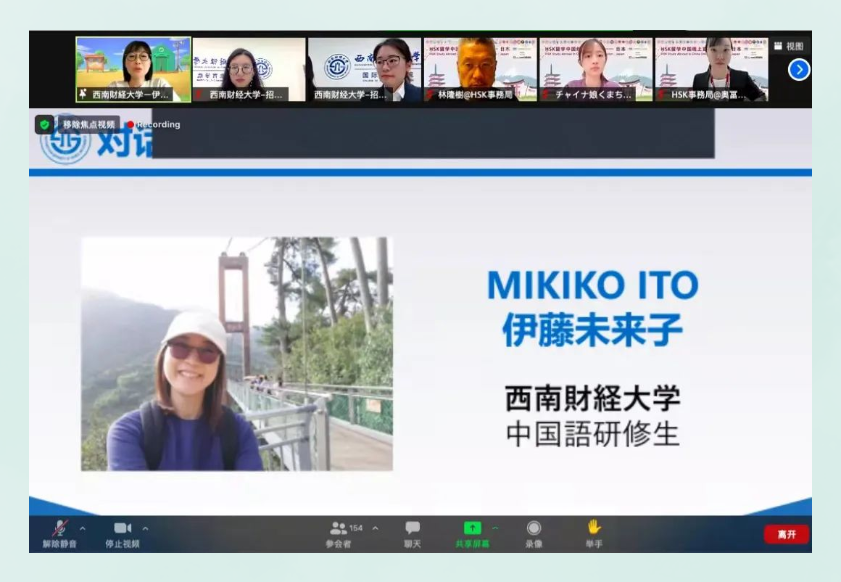Raise hand using 举手 icon

point(594,529)
